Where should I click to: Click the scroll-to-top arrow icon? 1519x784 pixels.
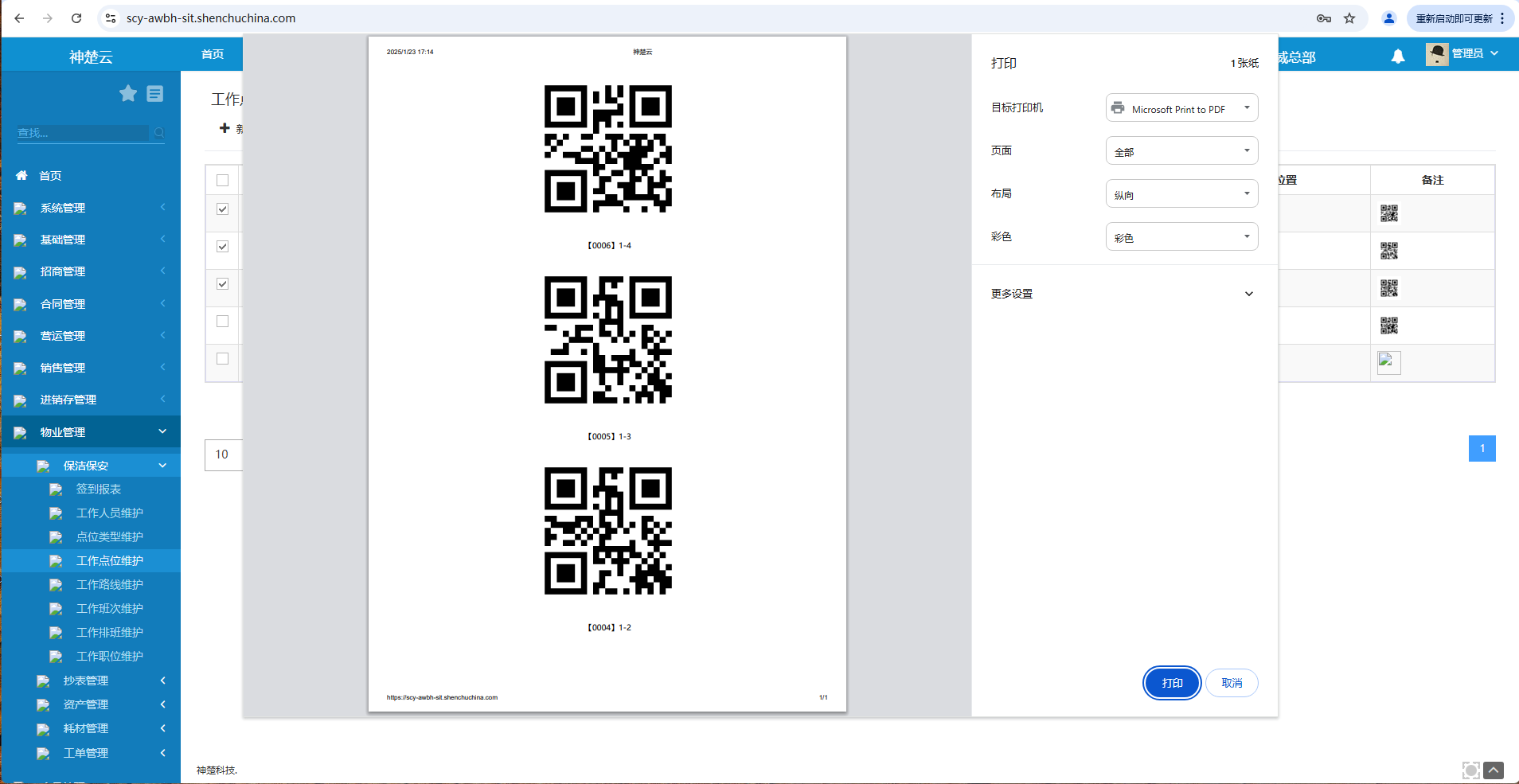(1494, 770)
